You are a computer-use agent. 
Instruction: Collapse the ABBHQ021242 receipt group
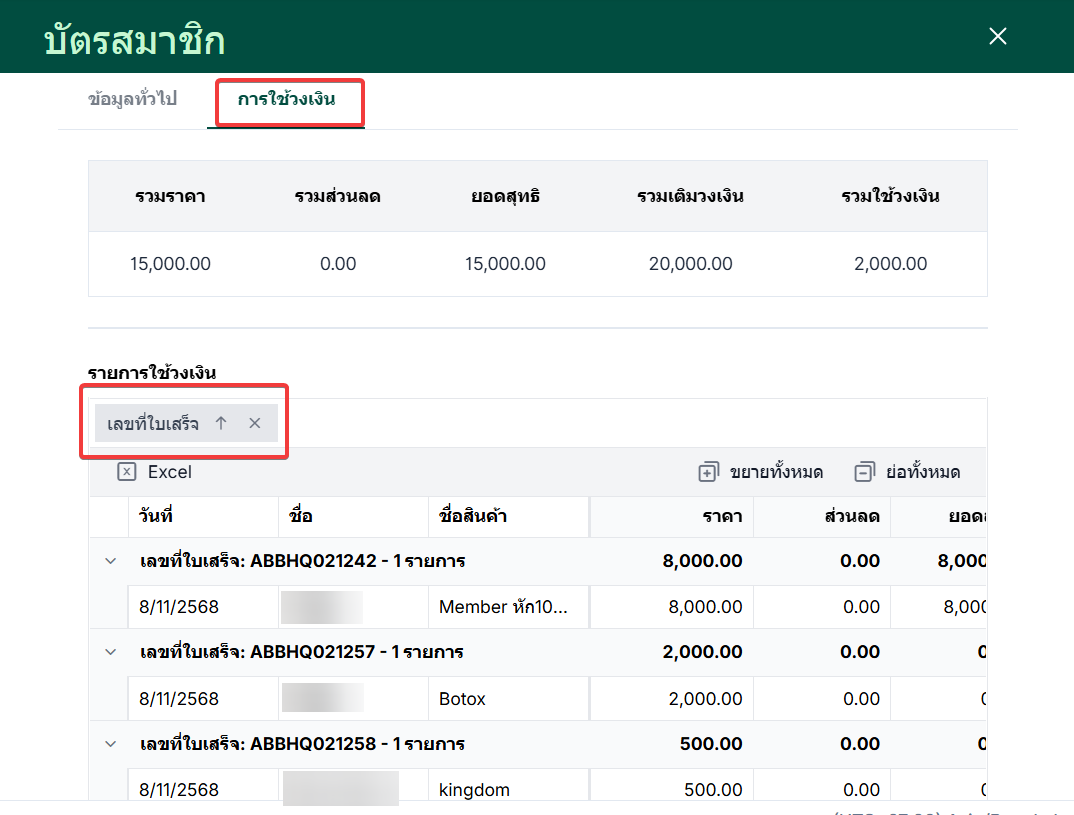pyautogui.click(x=110, y=561)
